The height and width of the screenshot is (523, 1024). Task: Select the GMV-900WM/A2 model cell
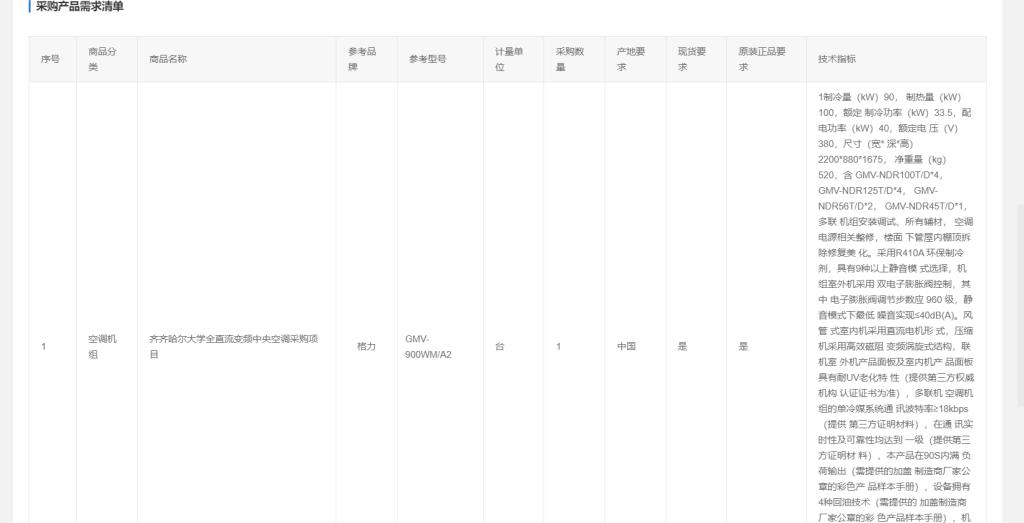point(428,346)
